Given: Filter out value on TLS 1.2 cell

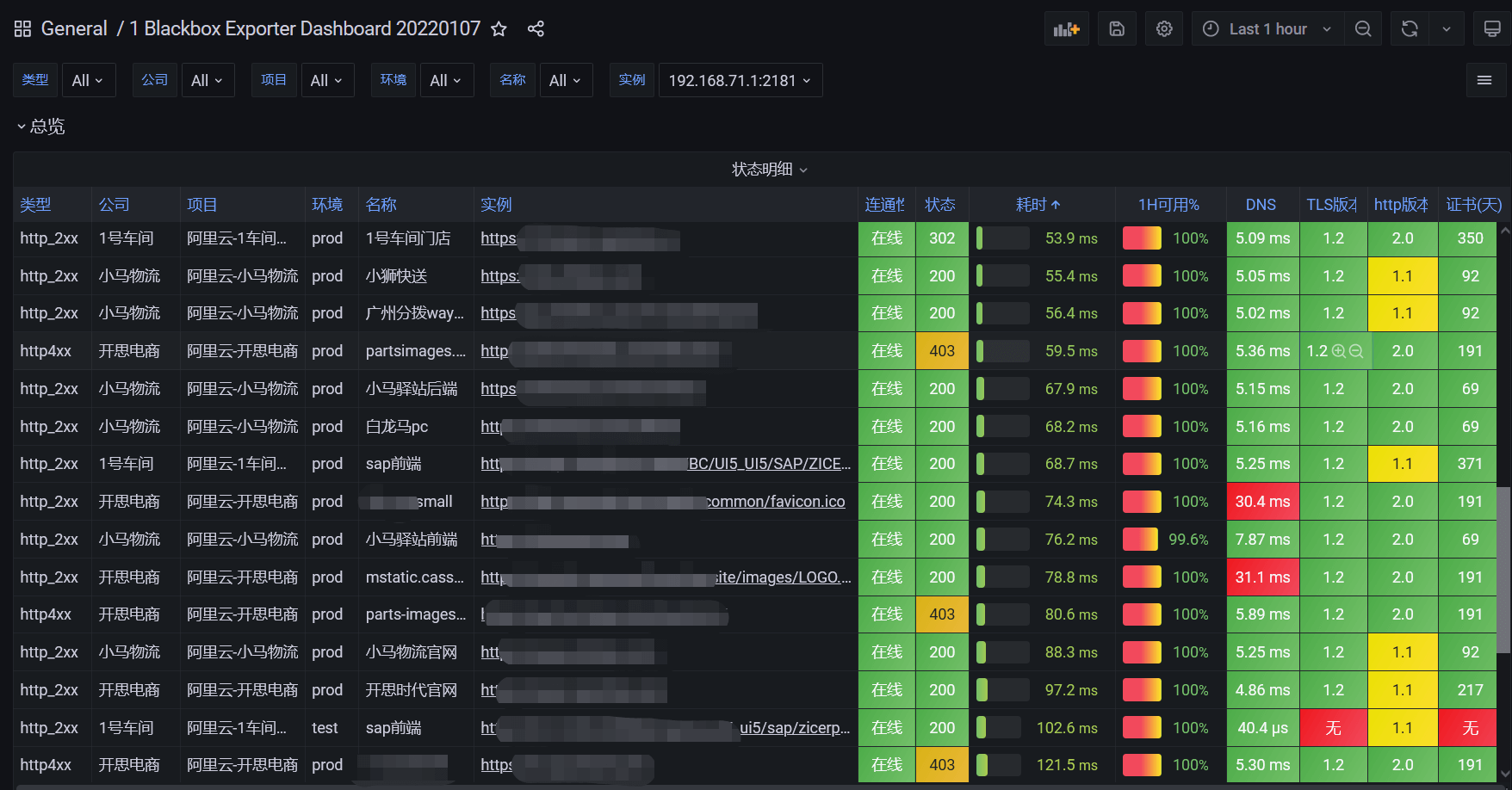Looking at the screenshot, I should [x=1356, y=351].
